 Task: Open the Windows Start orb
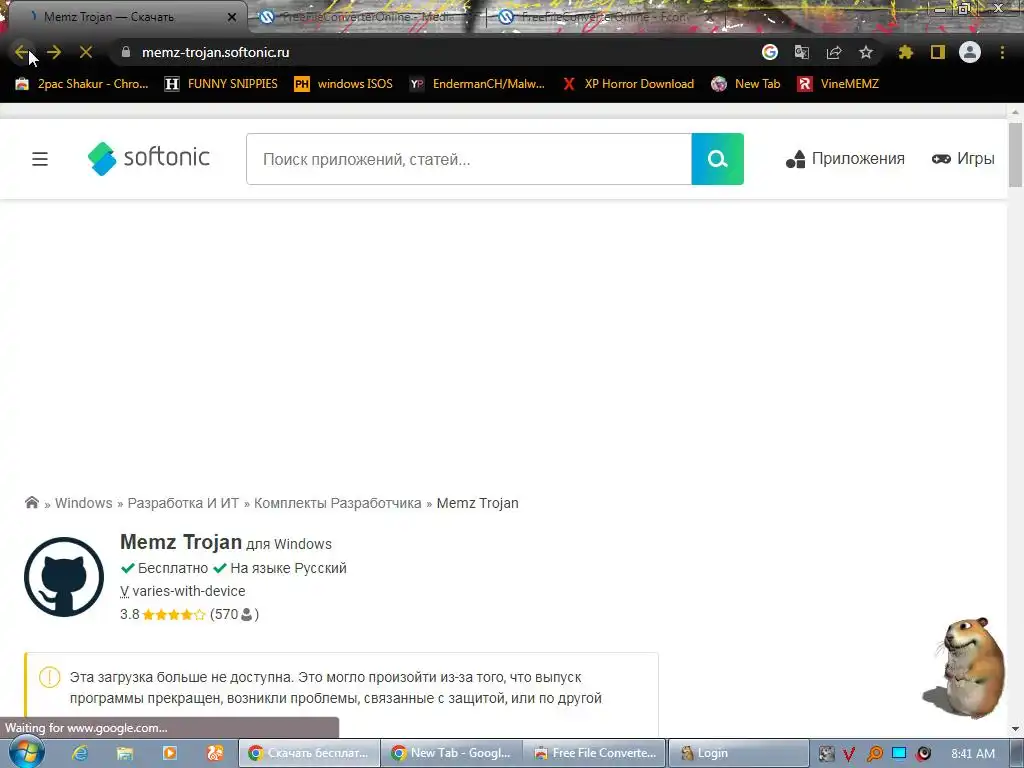pos(26,753)
